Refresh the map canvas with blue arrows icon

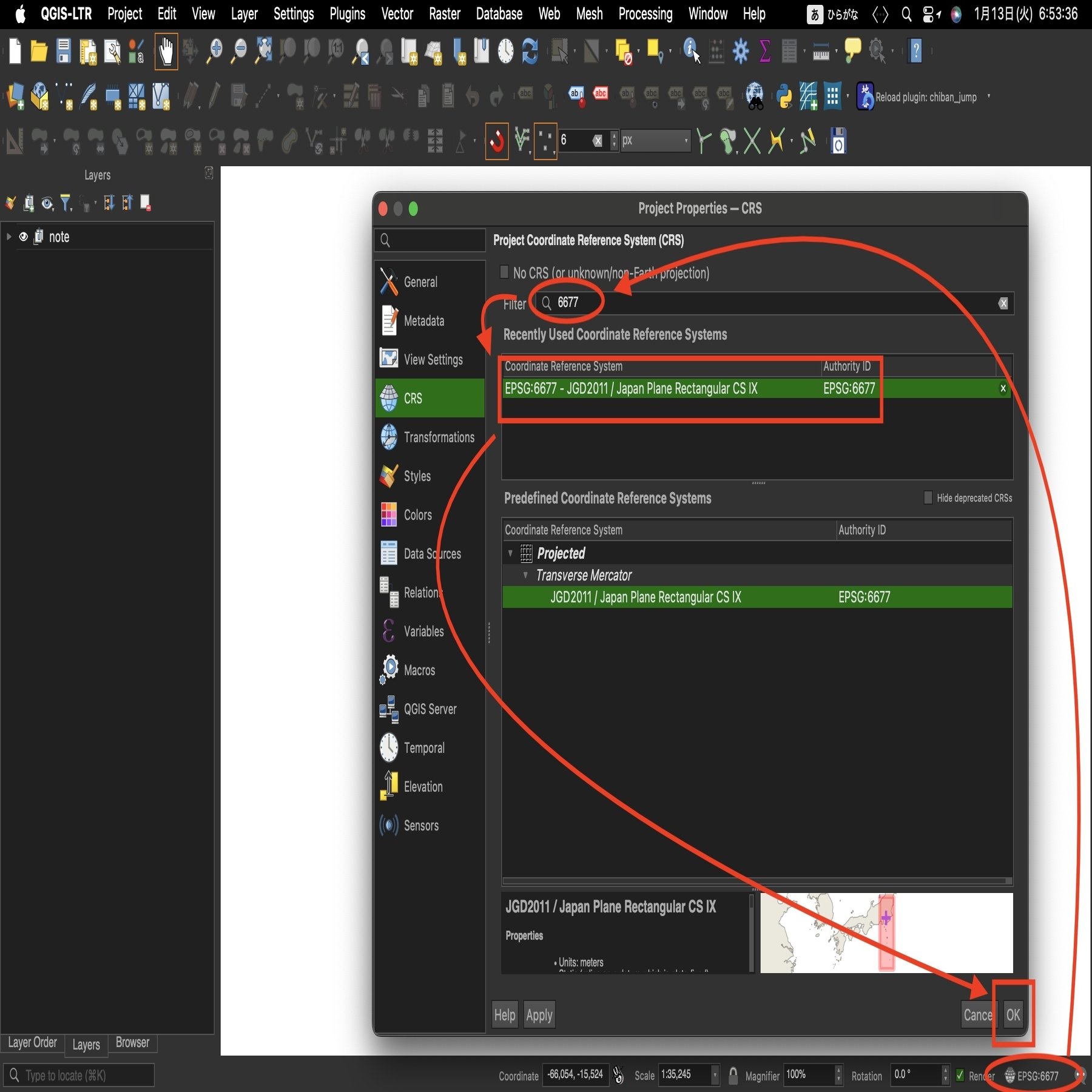point(530,52)
